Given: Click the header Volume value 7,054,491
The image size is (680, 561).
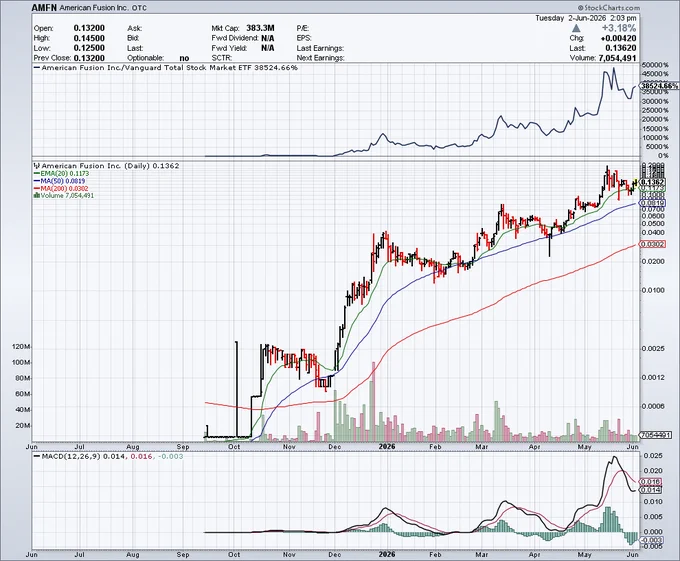Looking at the screenshot, I should pos(617,58).
